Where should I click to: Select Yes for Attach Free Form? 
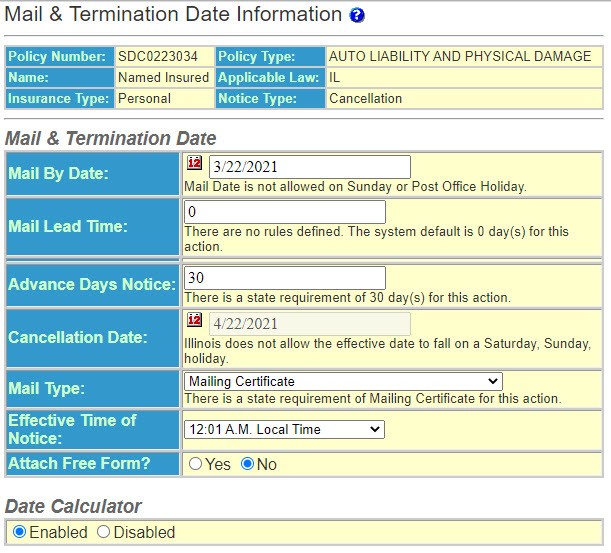[x=195, y=464]
